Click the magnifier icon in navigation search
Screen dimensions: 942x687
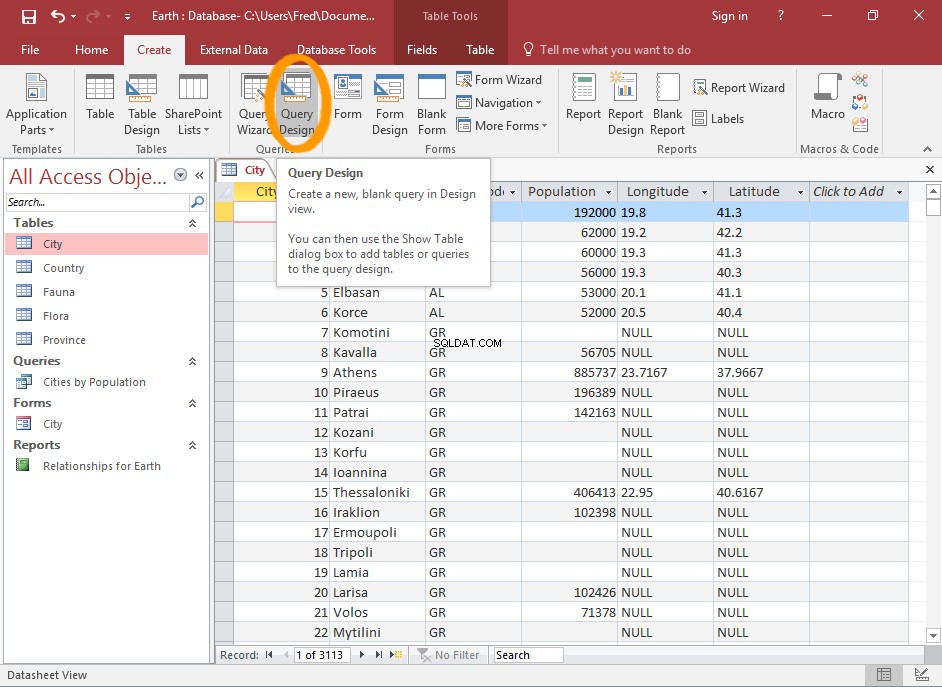pyautogui.click(x=197, y=202)
